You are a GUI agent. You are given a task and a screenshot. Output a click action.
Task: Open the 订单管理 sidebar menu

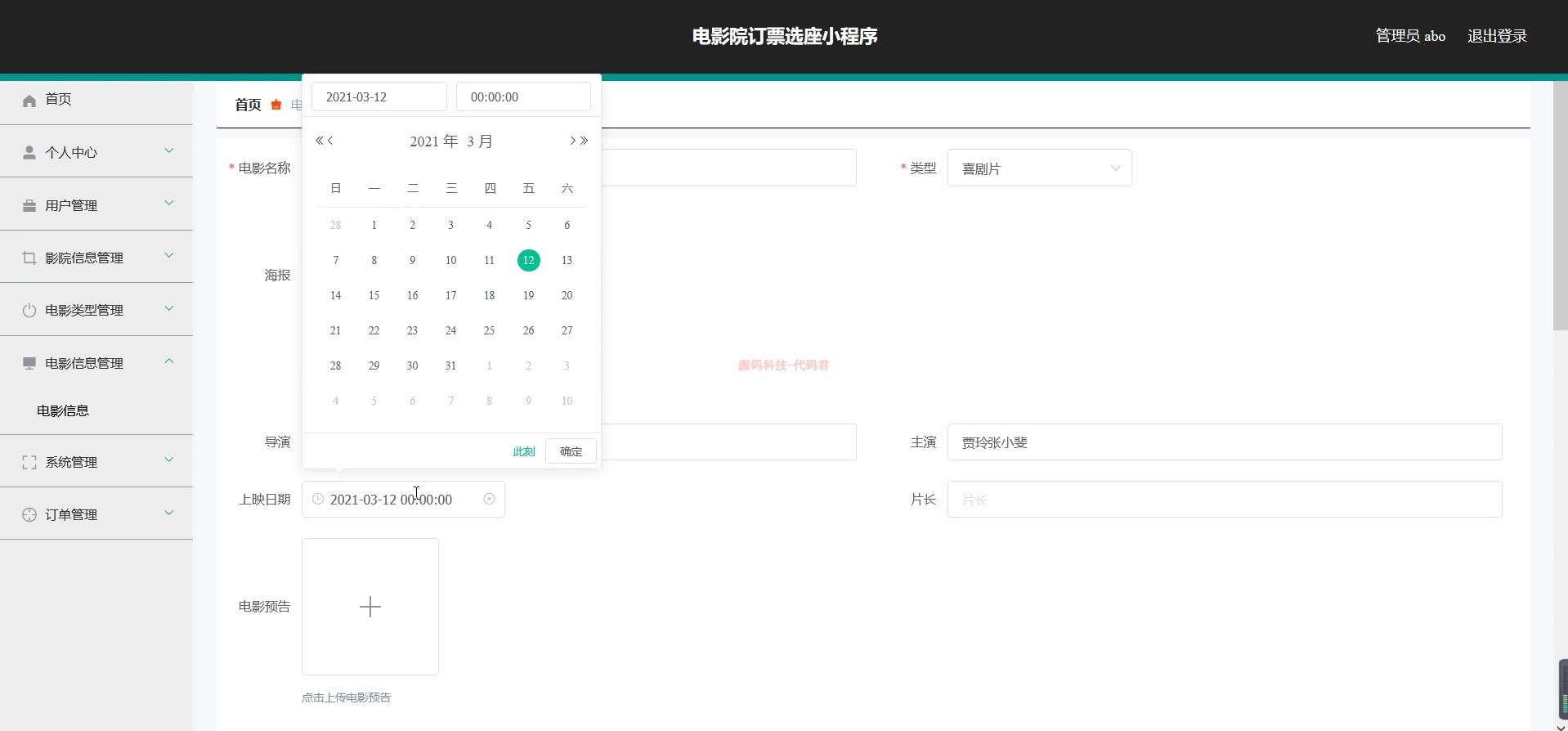(96, 514)
